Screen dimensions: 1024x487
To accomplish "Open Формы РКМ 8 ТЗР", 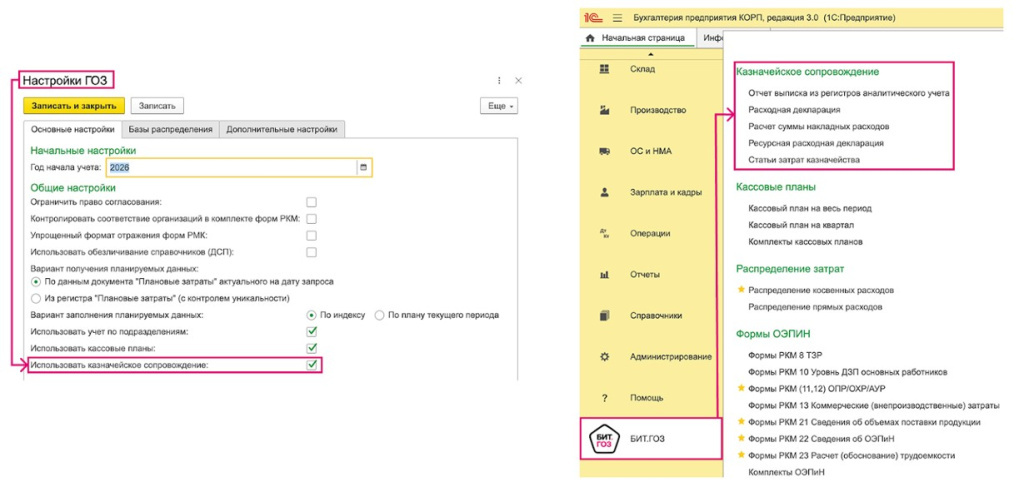I will [x=785, y=355].
